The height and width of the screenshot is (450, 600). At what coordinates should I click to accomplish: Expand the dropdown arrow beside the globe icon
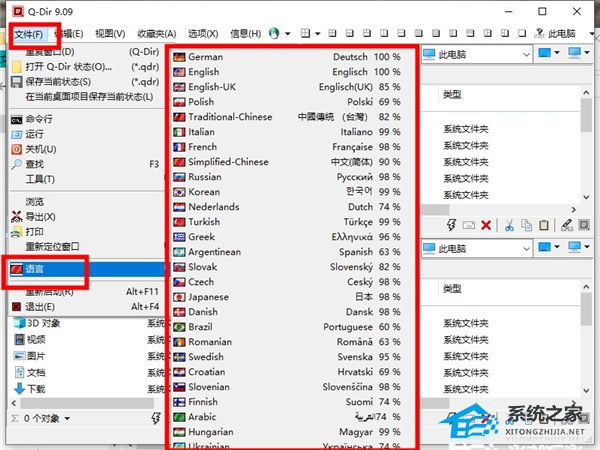pyautogui.click(x=287, y=34)
